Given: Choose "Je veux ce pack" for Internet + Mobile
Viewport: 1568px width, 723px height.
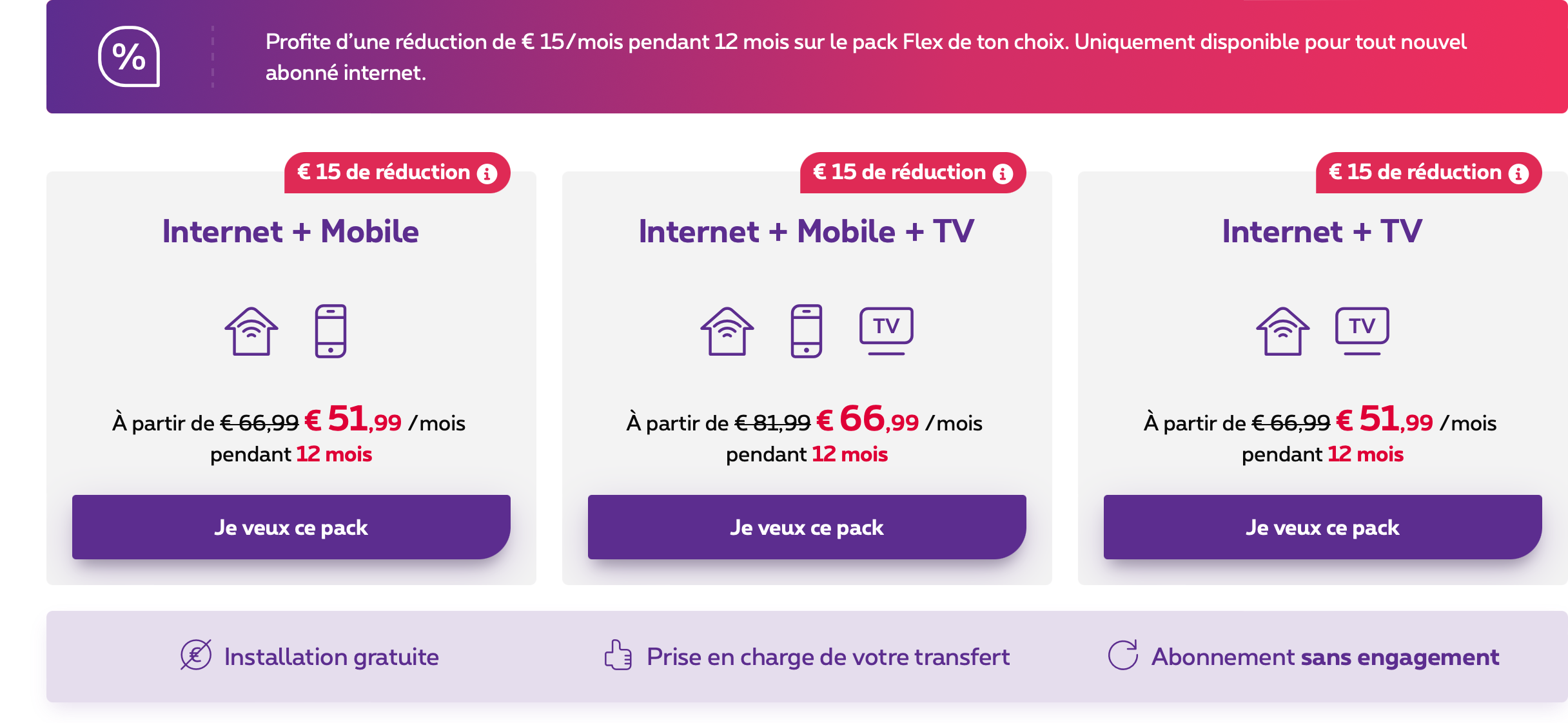Looking at the screenshot, I should [x=291, y=527].
